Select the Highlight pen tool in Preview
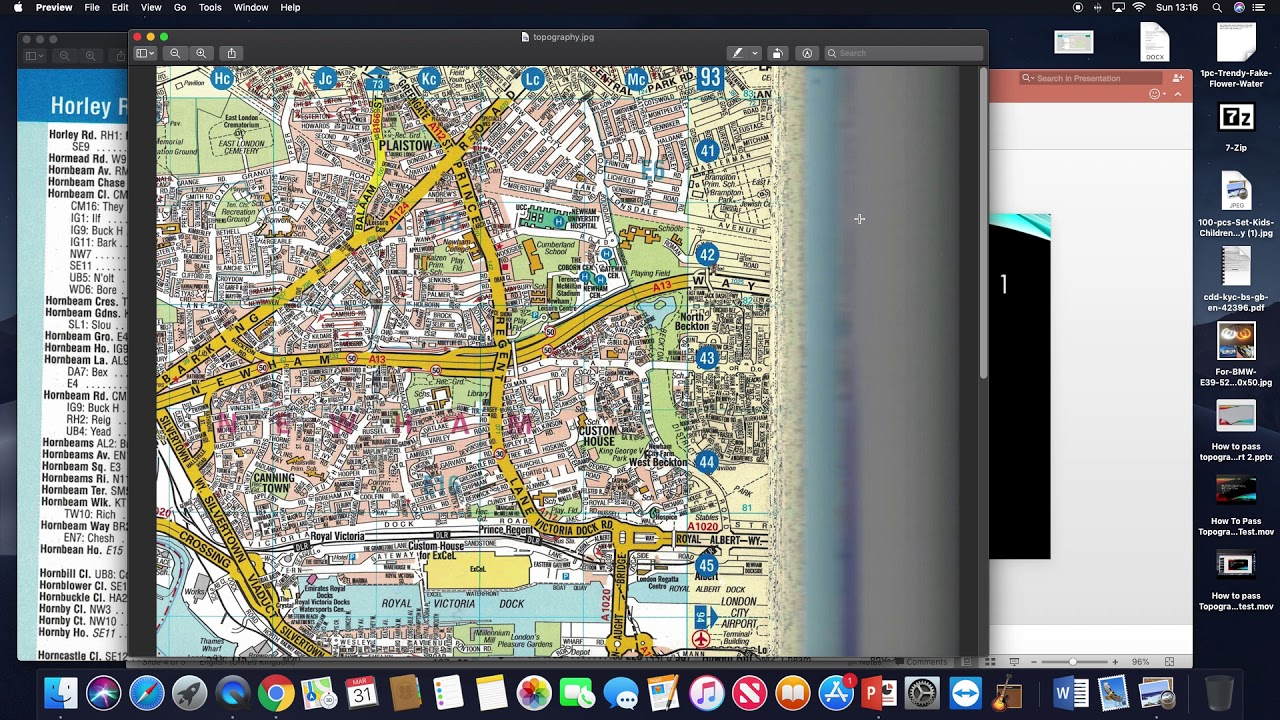 tap(738, 53)
